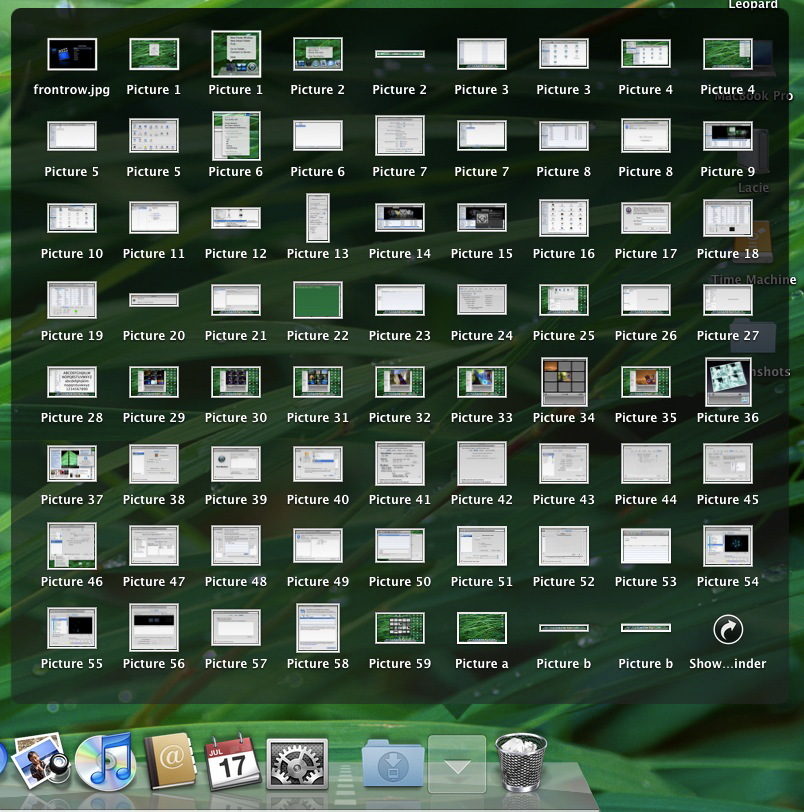This screenshot has width=804, height=812.
Task: Open Picture 37 thumbnail
Action: pos(72,463)
